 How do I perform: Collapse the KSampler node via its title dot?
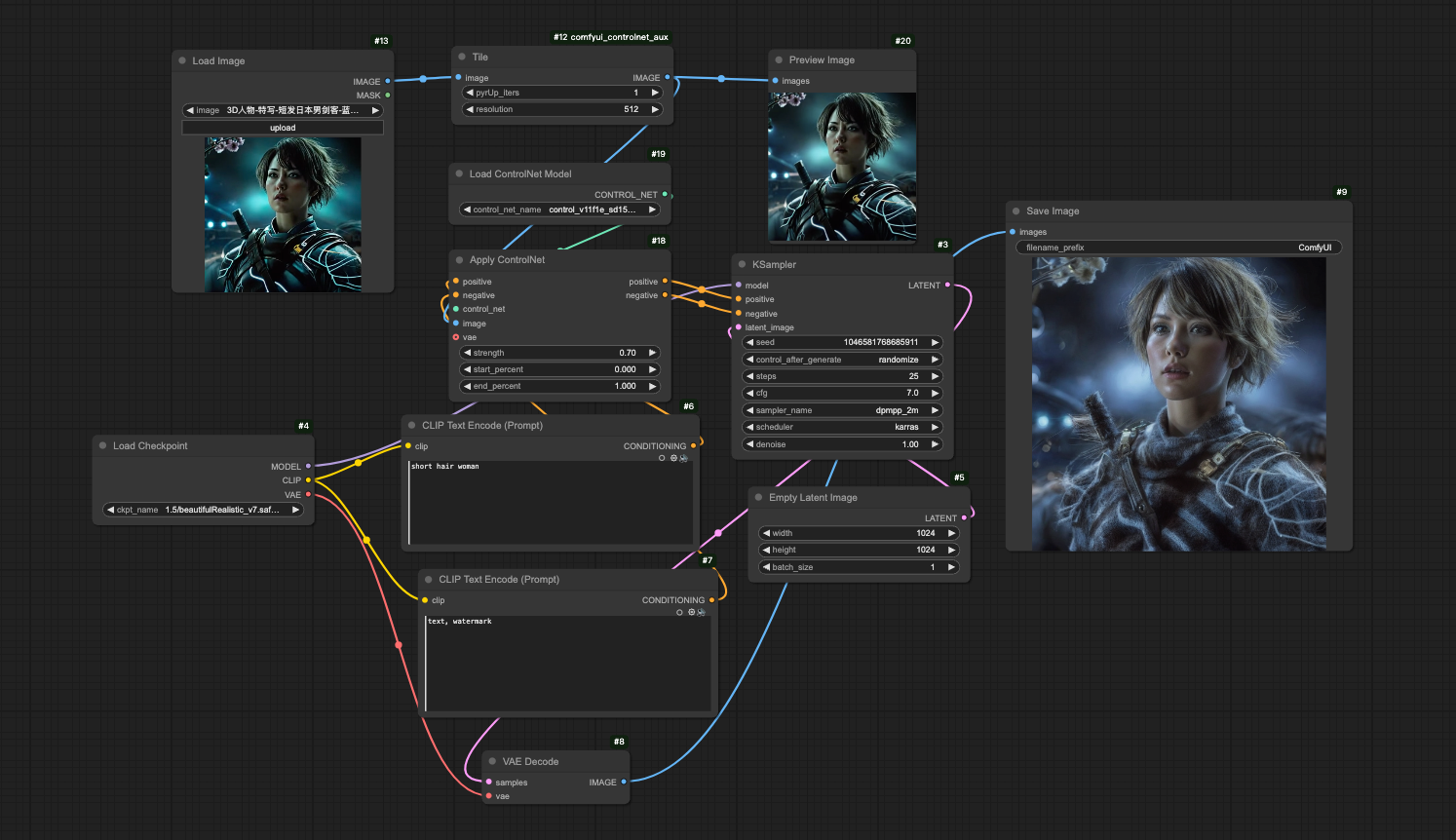[742, 264]
